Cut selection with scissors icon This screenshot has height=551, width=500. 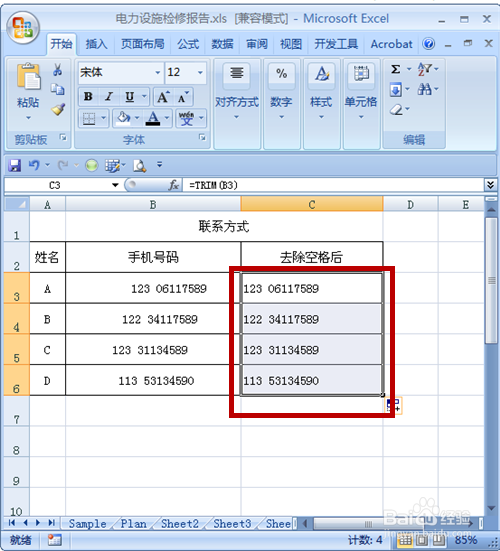coord(58,70)
